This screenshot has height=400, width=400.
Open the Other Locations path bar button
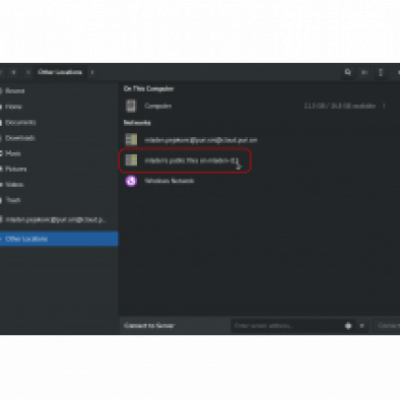[60, 72]
